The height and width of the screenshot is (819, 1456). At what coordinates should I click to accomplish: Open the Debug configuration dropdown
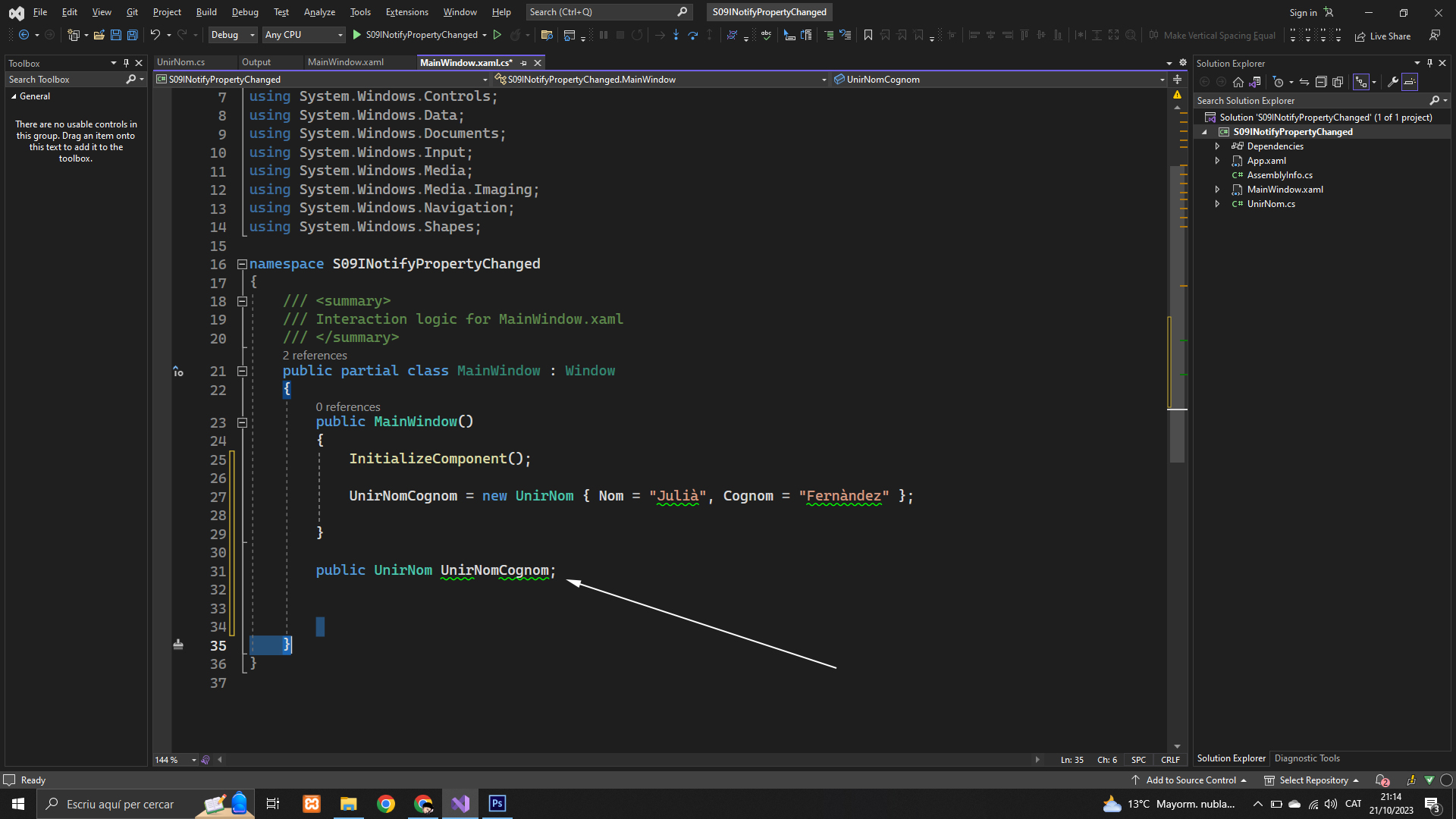coord(232,35)
